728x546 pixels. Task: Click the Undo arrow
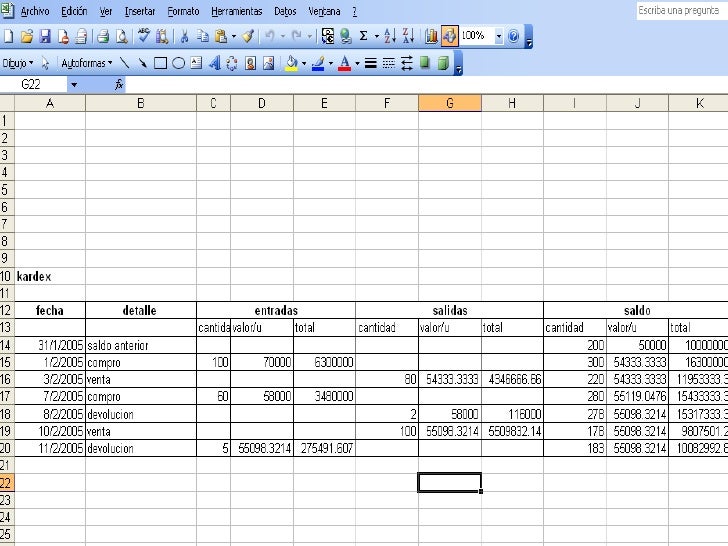(270, 36)
